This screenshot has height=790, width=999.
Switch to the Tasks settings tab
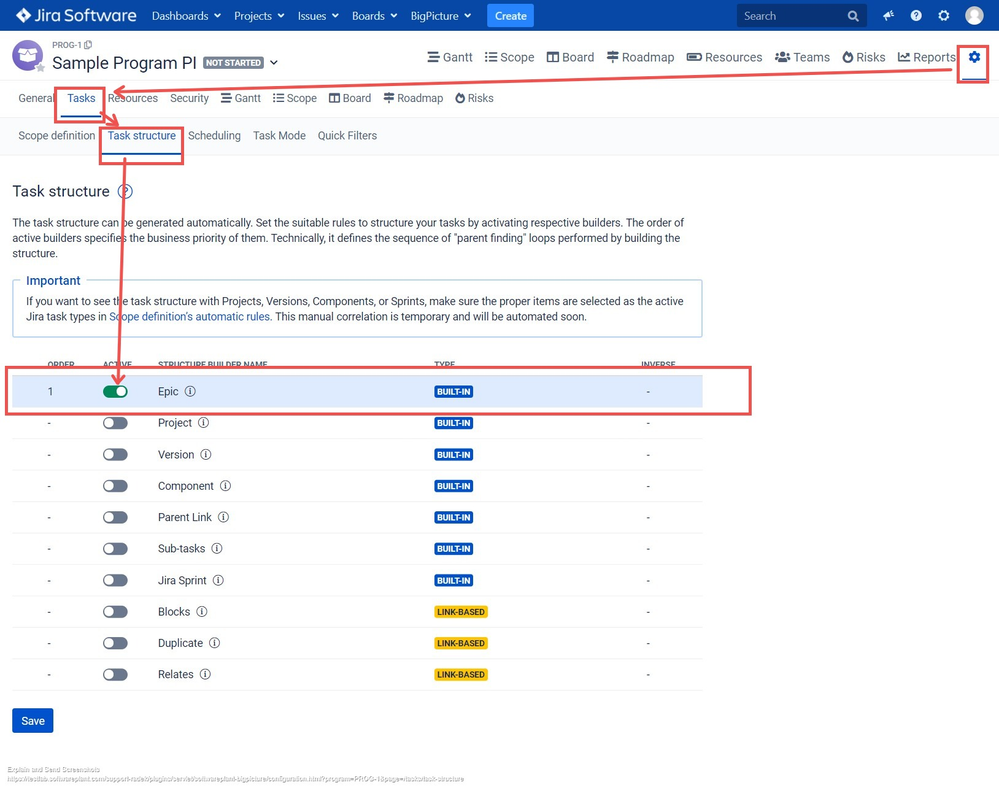(x=82, y=98)
